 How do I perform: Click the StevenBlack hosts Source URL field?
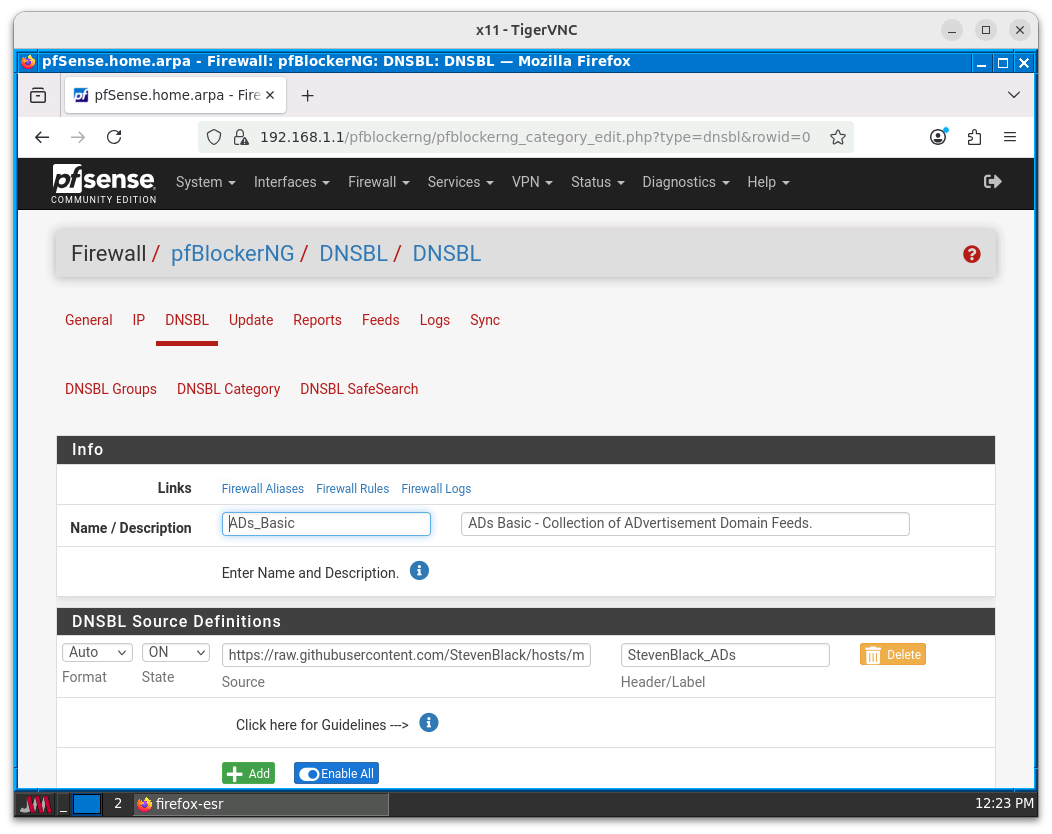pyautogui.click(x=406, y=655)
